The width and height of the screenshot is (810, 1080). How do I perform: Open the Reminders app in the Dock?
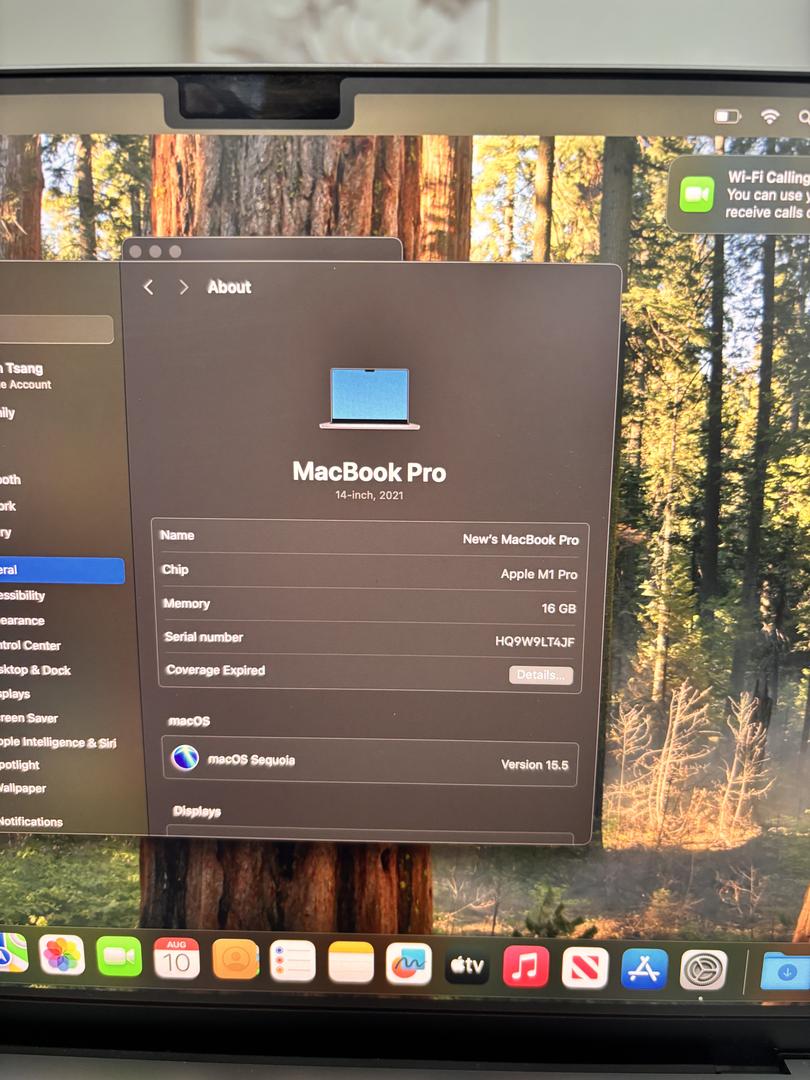293,960
